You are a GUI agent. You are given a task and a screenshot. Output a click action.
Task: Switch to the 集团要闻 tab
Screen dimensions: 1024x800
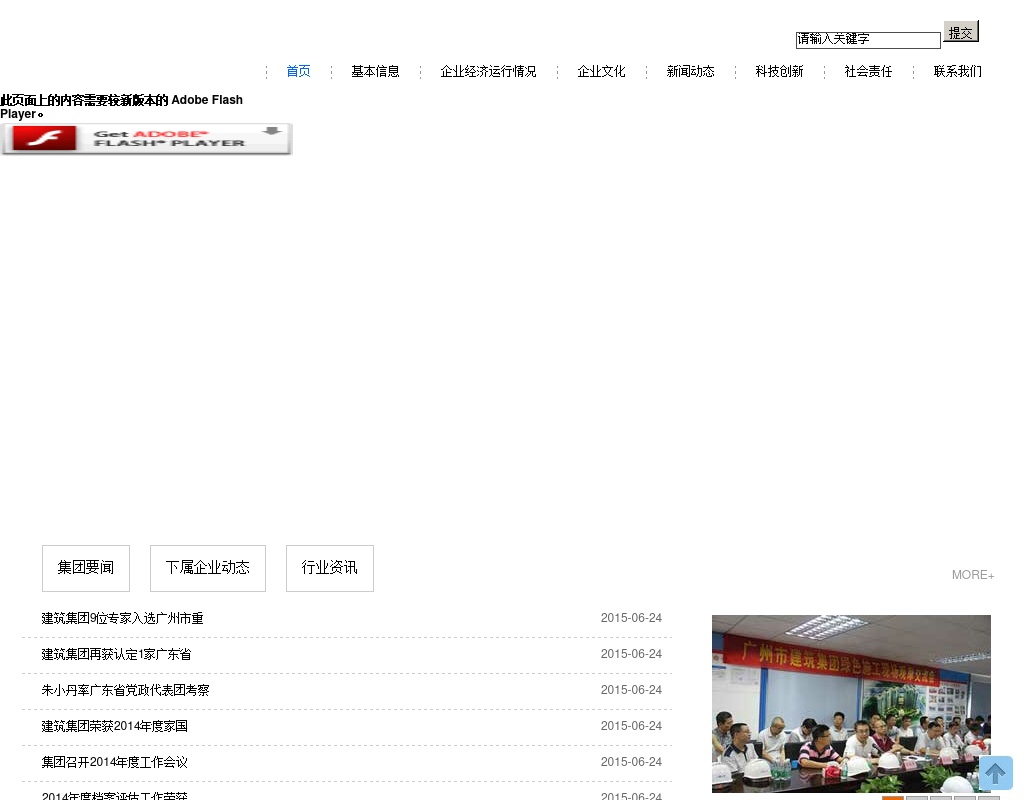(x=86, y=568)
